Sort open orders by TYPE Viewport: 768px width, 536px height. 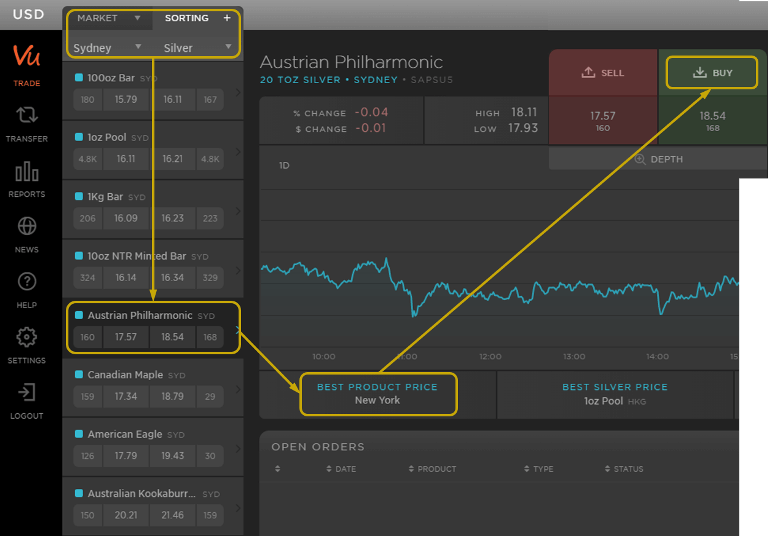coord(539,469)
